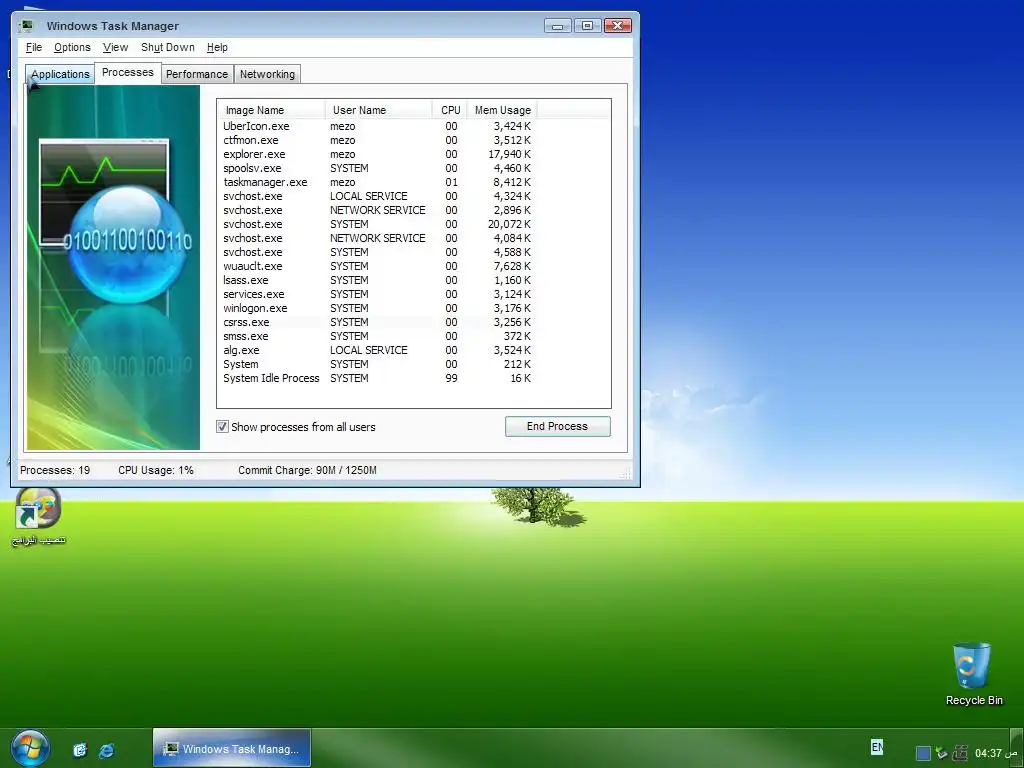Open the Start orb menu
Viewport: 1024px width, 768px height.
[29, 748]
